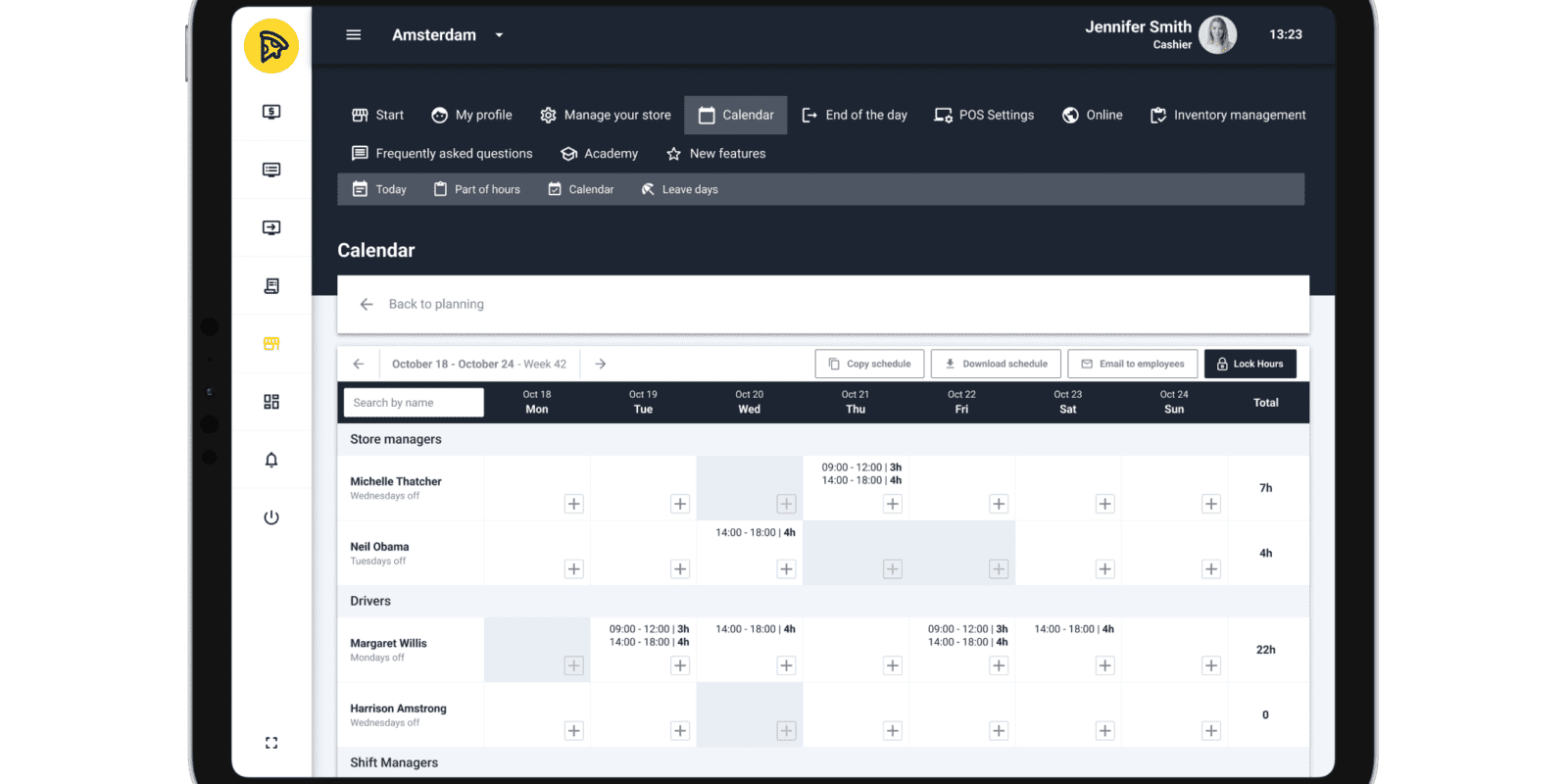1568x784 pixels.
Task: Toggle fullscreen icon at sidebar bottom
Action: (x=271, y=743)
